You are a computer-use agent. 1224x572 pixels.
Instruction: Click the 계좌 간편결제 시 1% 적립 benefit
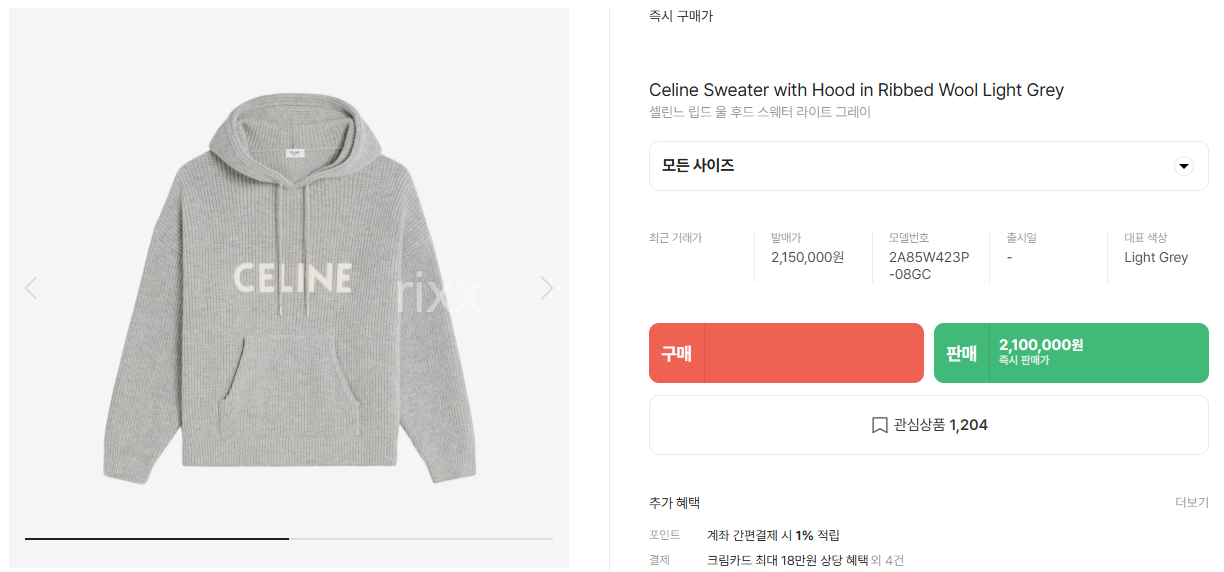point(772,535)
